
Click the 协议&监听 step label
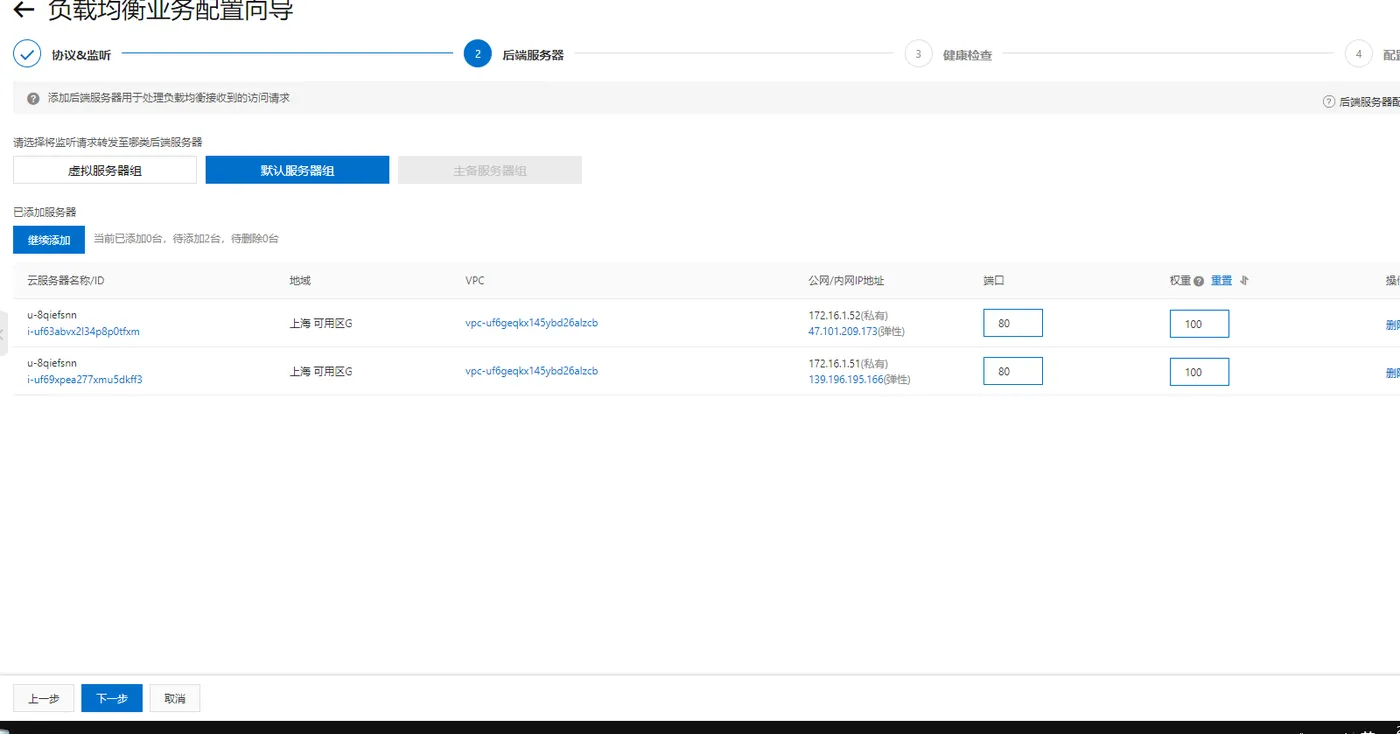coord(82,55)
